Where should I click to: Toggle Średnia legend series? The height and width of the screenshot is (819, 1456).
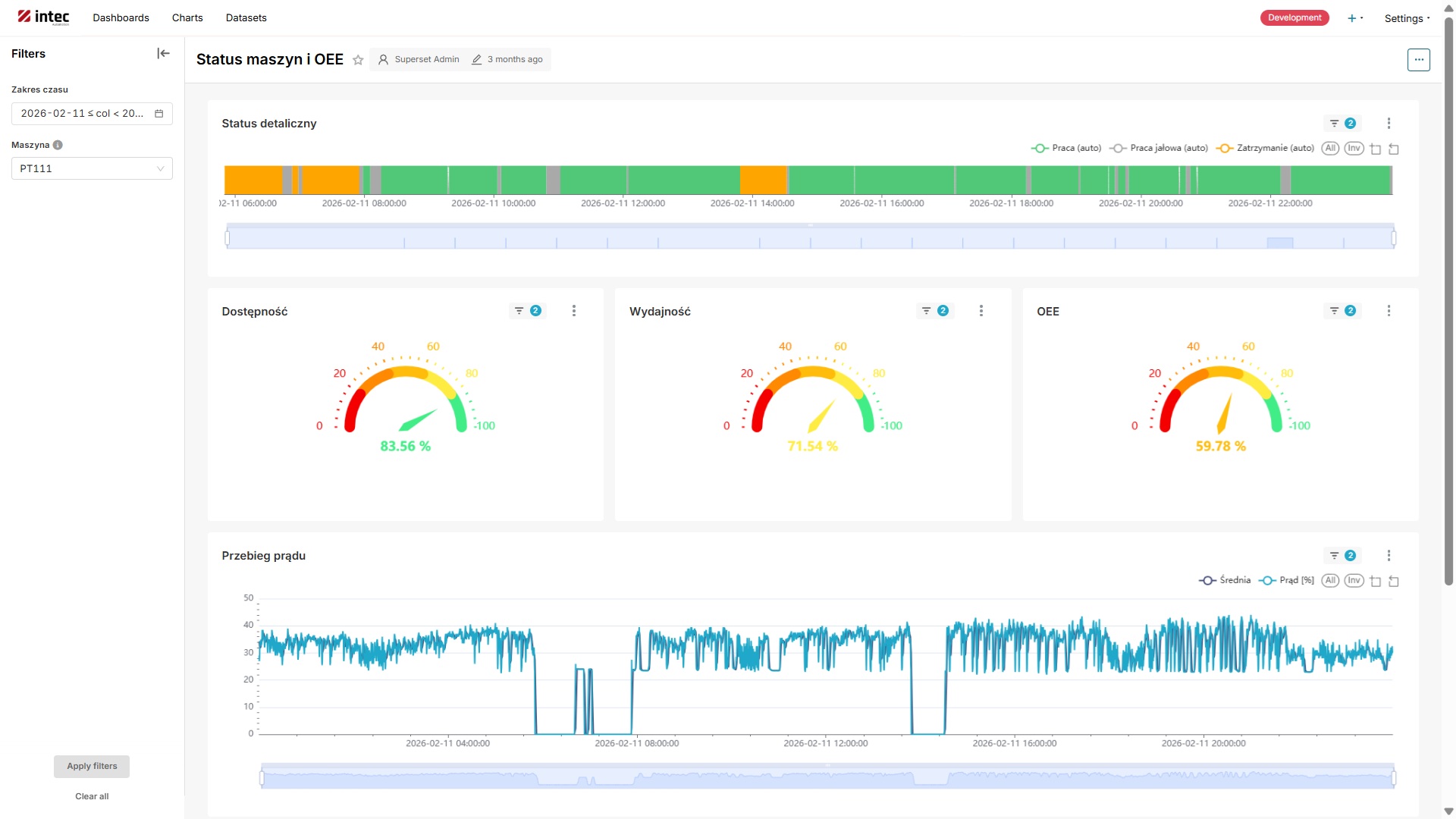click(1224, 580)
